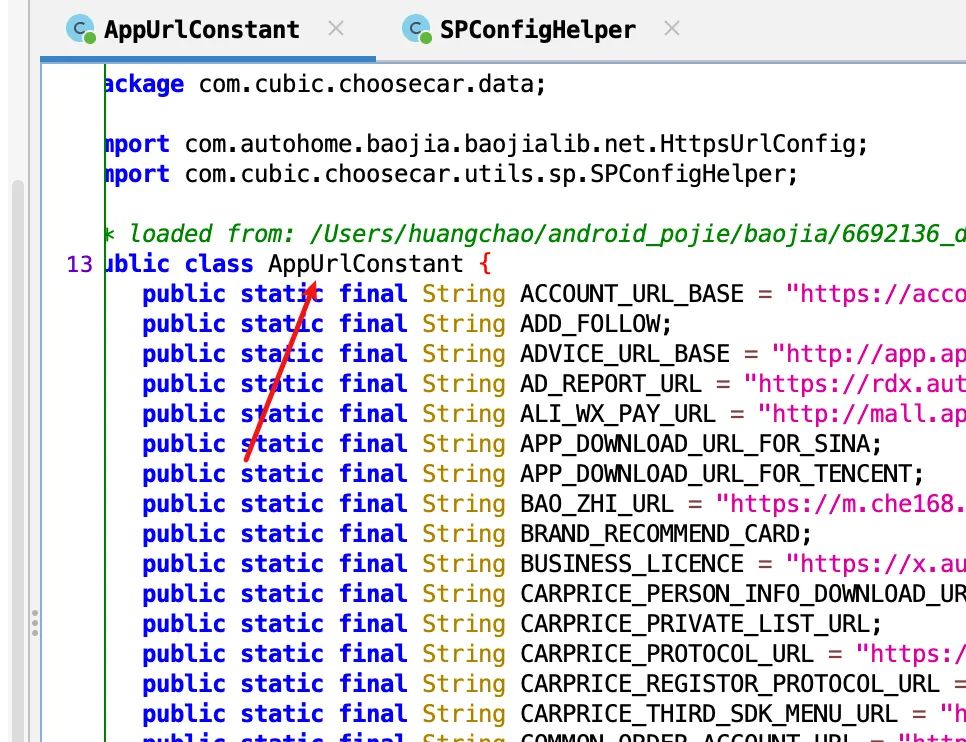
Task: Click the SPConfigHelper import line
Action: click(452, 174)
